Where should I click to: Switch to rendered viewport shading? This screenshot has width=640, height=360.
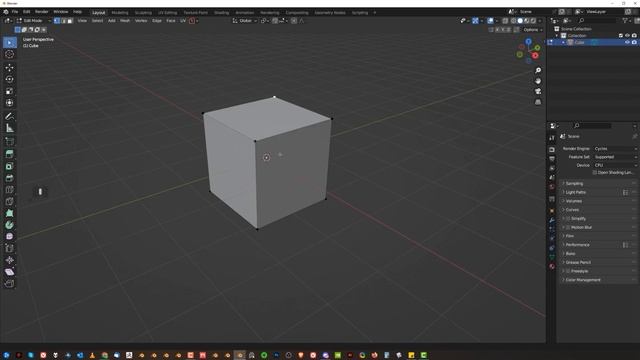(533, 21)
